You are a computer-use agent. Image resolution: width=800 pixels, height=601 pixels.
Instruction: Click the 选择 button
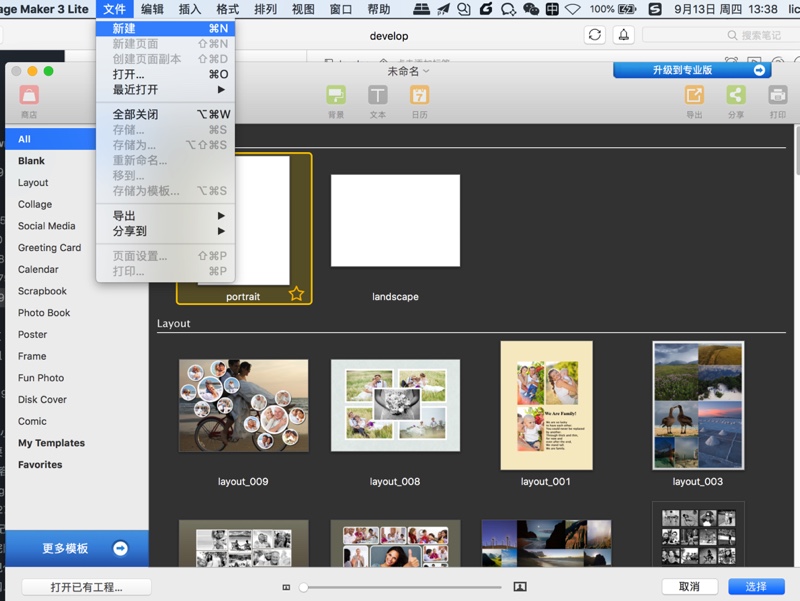point(756,587)
